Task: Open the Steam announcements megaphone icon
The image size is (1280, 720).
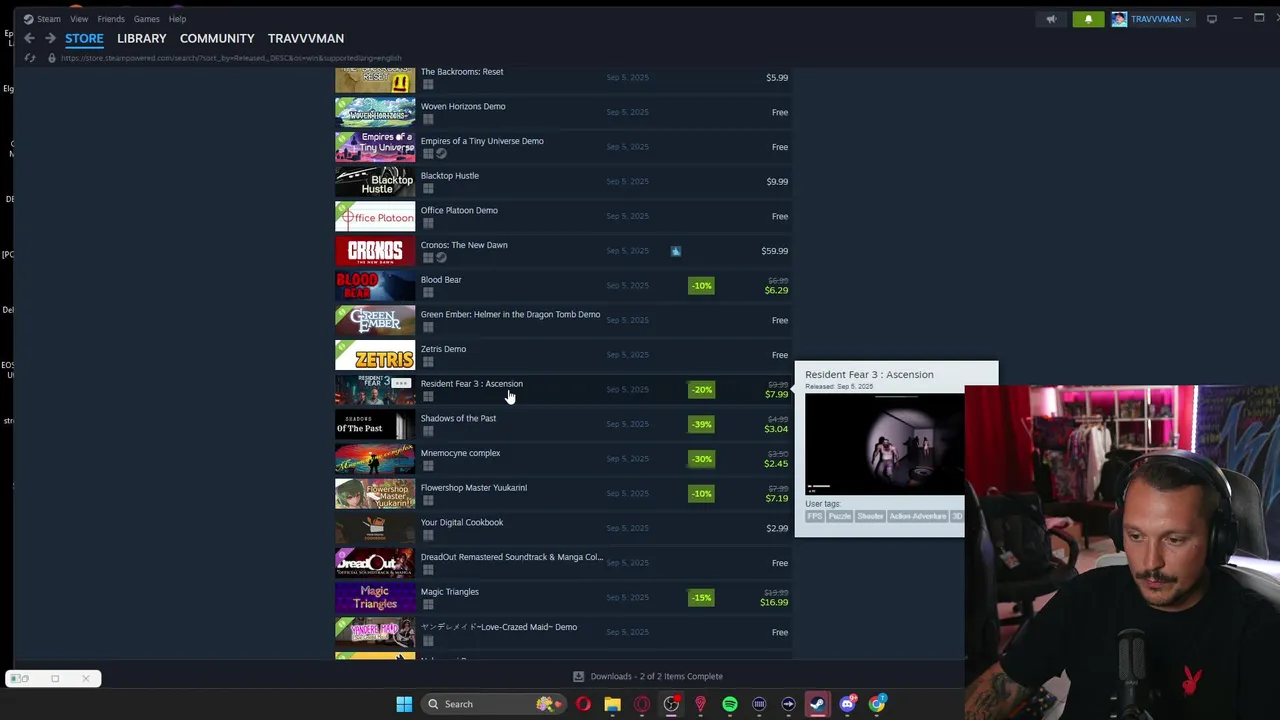Action: tap(1051, 19)
